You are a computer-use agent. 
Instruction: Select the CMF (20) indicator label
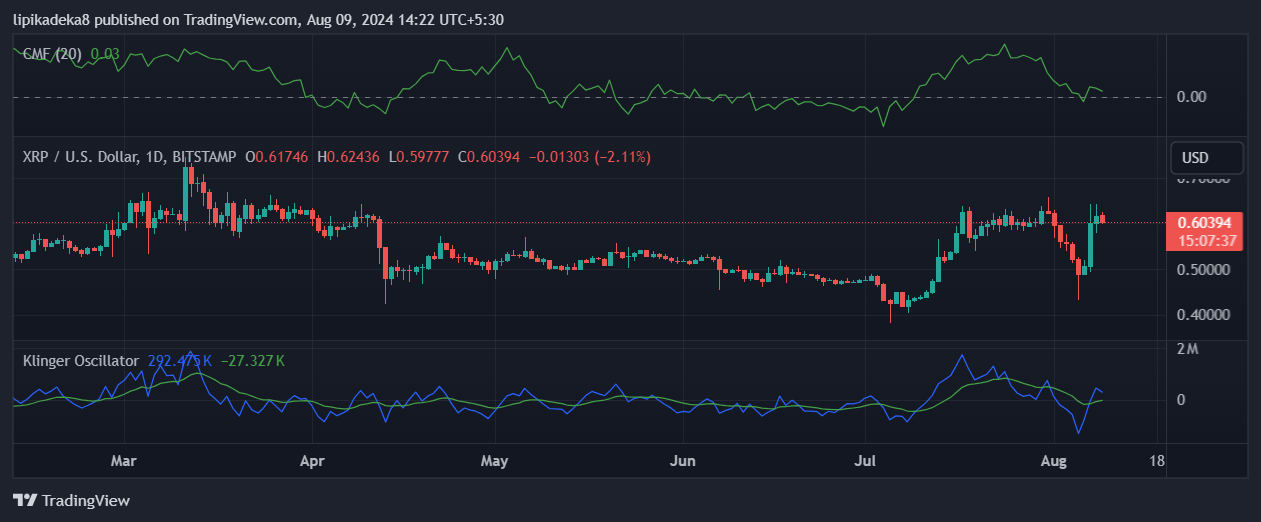(x=54, y=53)
